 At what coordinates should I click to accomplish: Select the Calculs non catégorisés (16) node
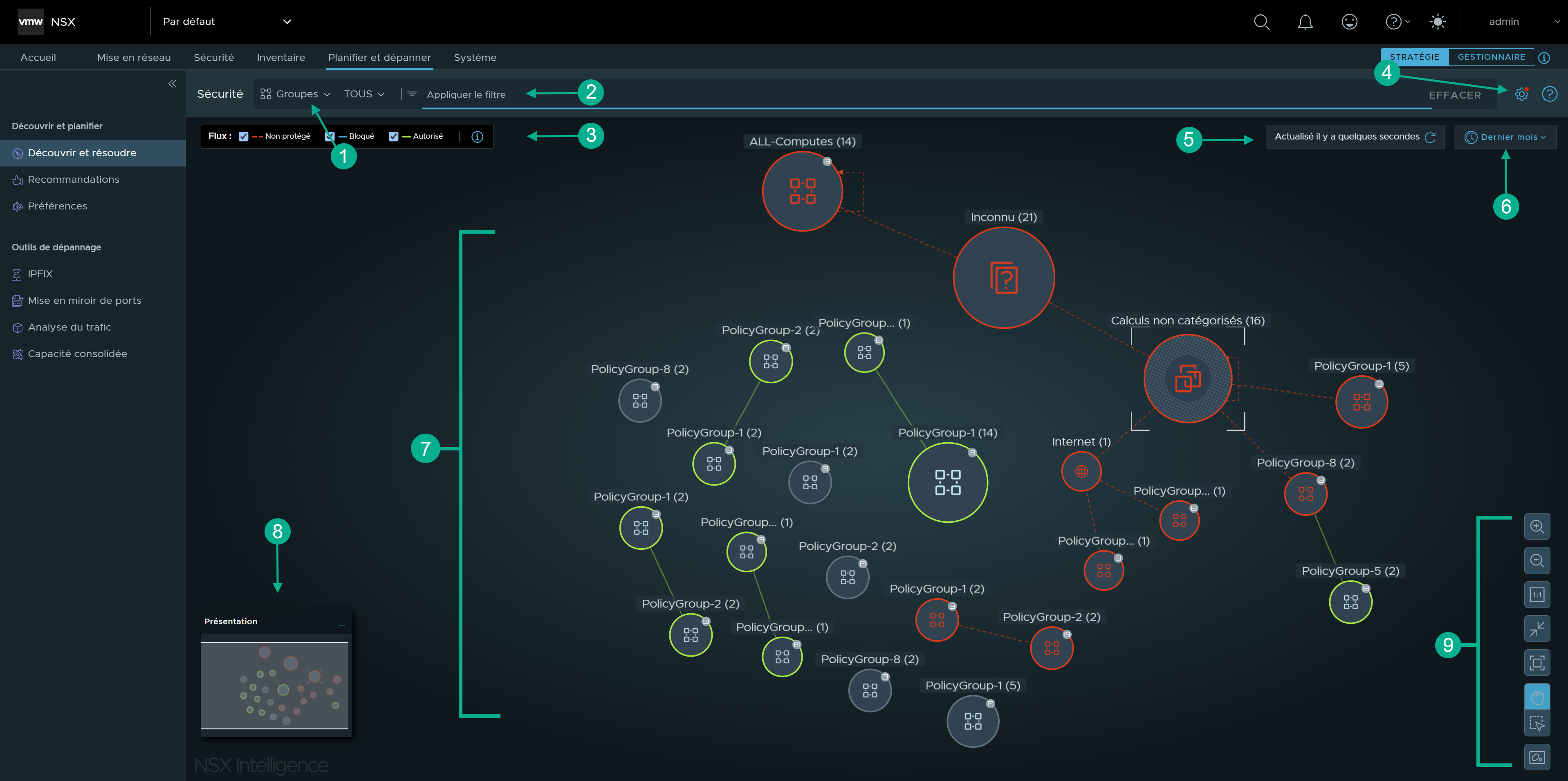point(1188,378)
